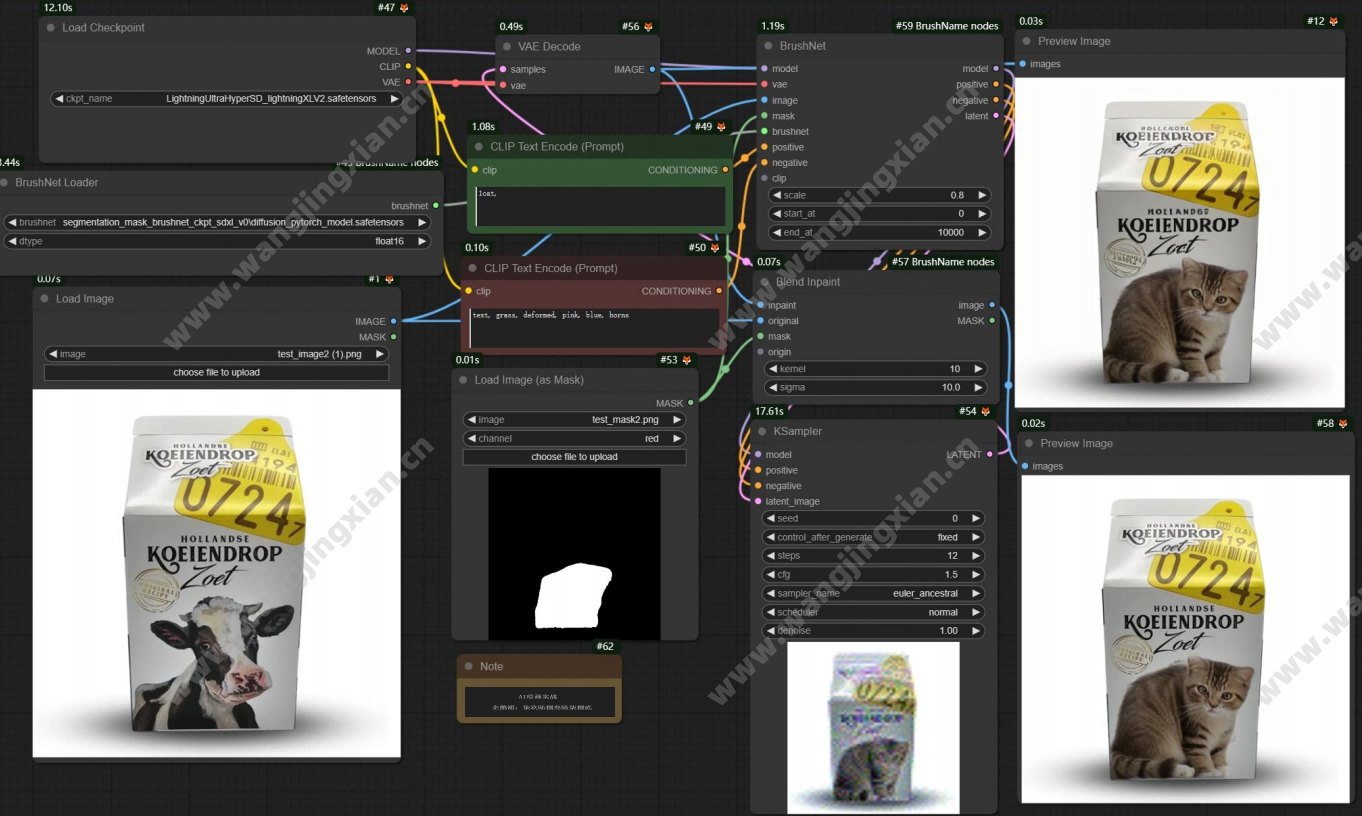Click the inpaint input port on Blend Inpaint

tap(760, 305)
